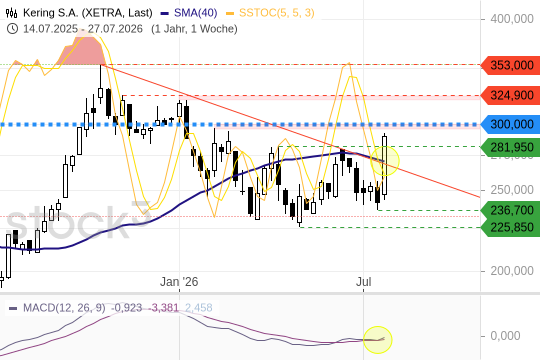Click the Jul time axis label
The width and height of the screenshot is (540, 360).
click(363, 282)
